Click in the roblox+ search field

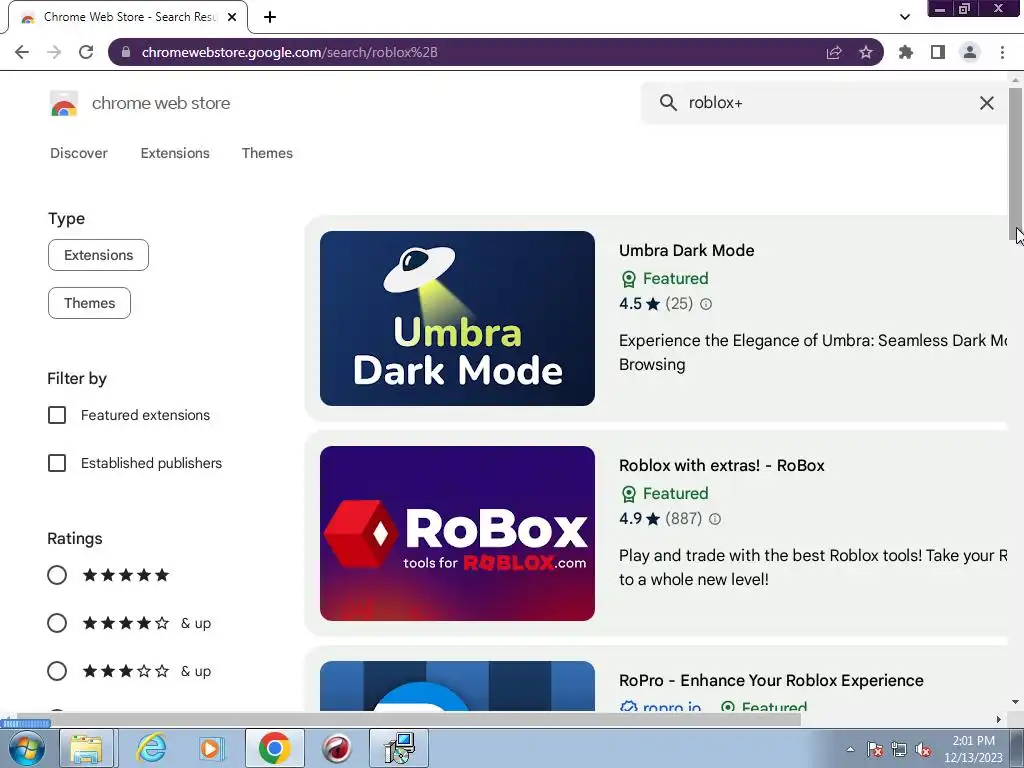(x=823, y=103)
